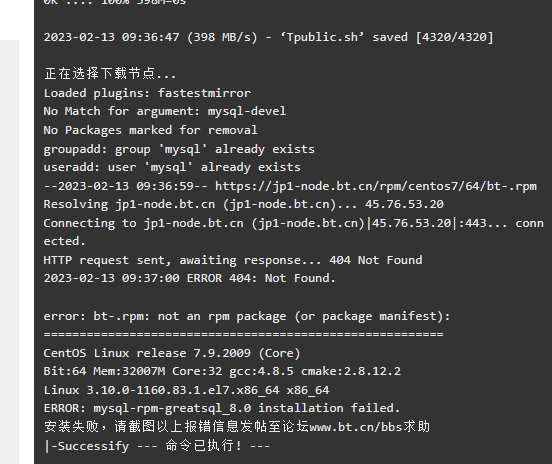
Task: Click the Linux 3.10.0-1160.83.1.el7 kernel line
Action: pos(187,390)
